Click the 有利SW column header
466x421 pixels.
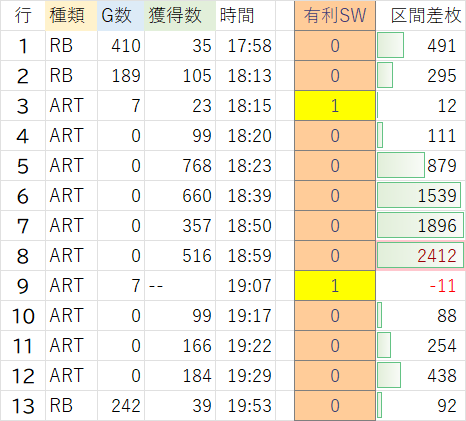click(335, 15)
